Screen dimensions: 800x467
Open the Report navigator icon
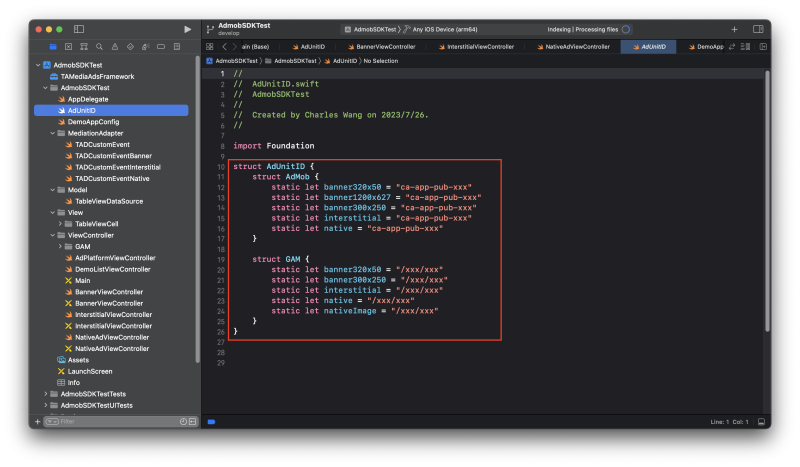pyautogui.click(x=177, y=46)
